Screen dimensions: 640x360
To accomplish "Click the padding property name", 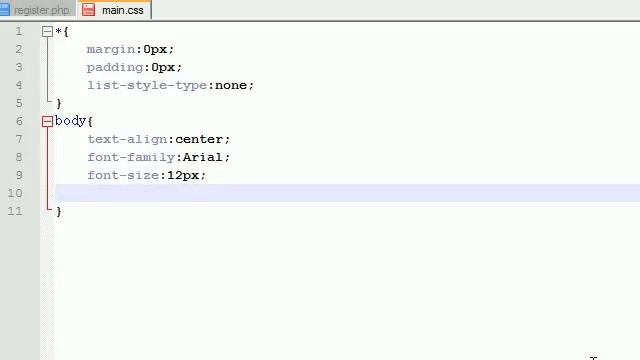I will coord(115,68).
